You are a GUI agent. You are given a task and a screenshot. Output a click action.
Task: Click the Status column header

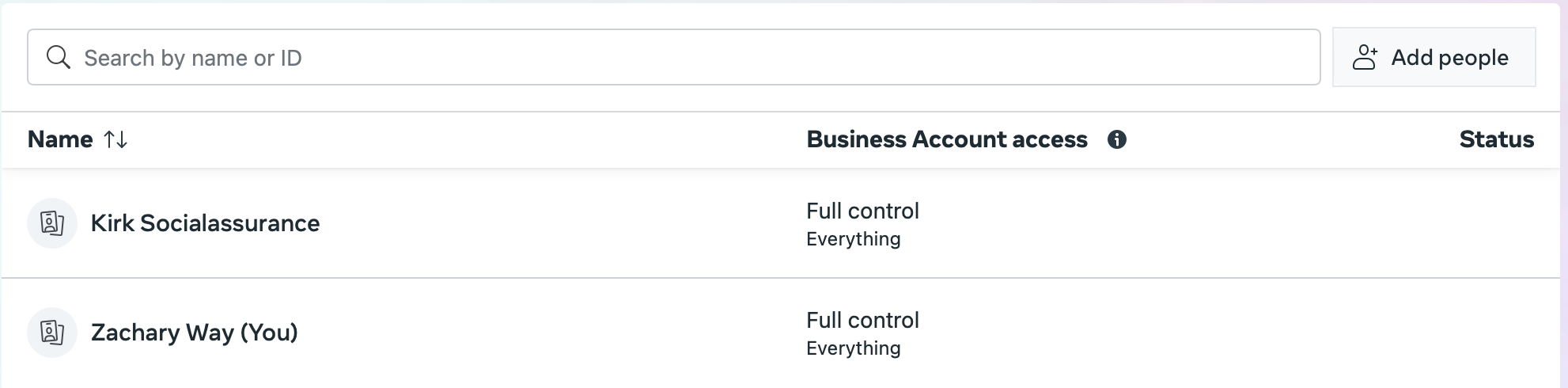(x=1496, y=139)
